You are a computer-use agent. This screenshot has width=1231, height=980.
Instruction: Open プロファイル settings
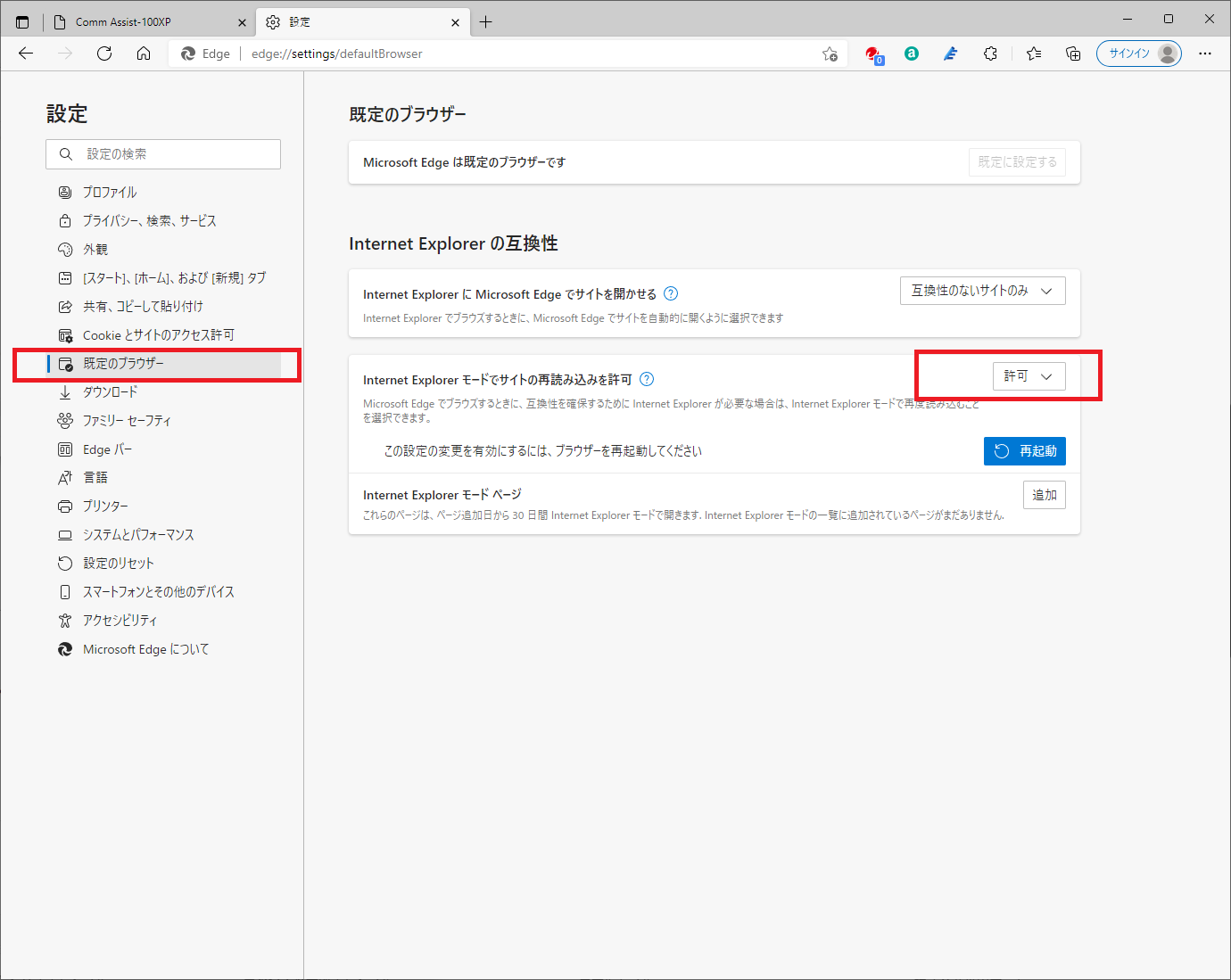163,193
